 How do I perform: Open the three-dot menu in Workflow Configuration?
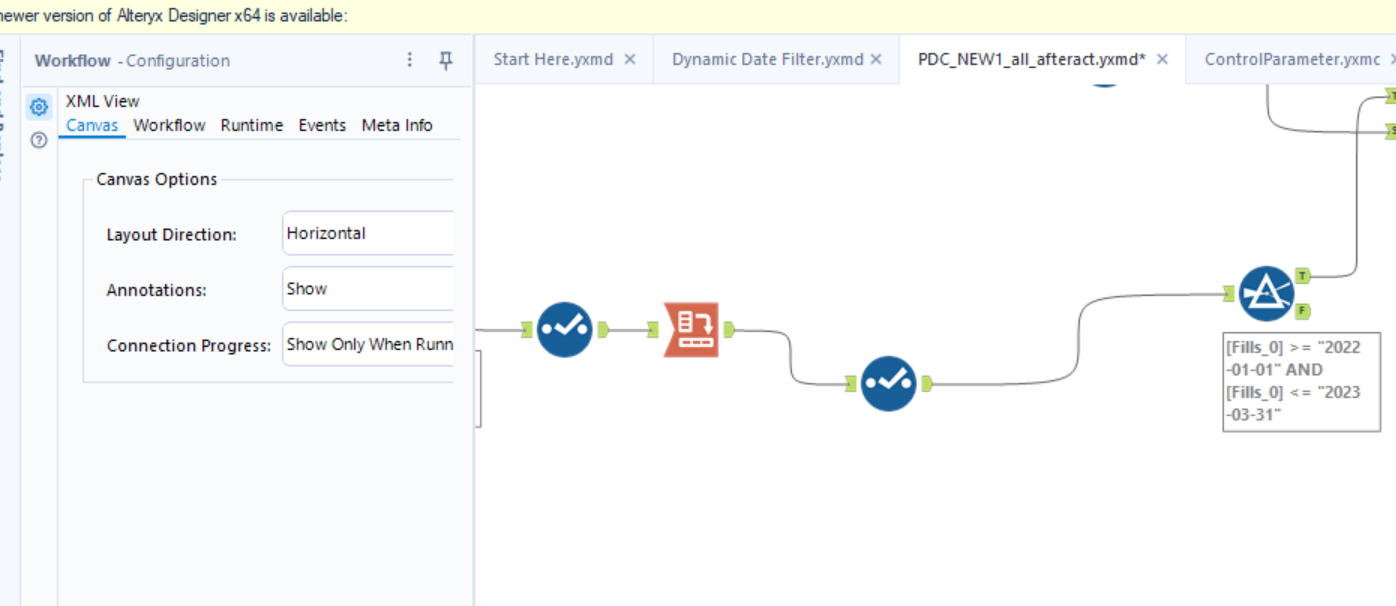(x=409, y=60)
